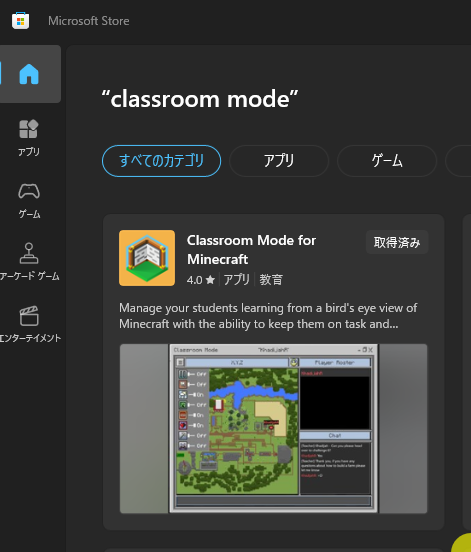Viewport: 471px width, 552px height.
Task: Click the star icon next to 4.0 rating
Action: click(210, 280)
